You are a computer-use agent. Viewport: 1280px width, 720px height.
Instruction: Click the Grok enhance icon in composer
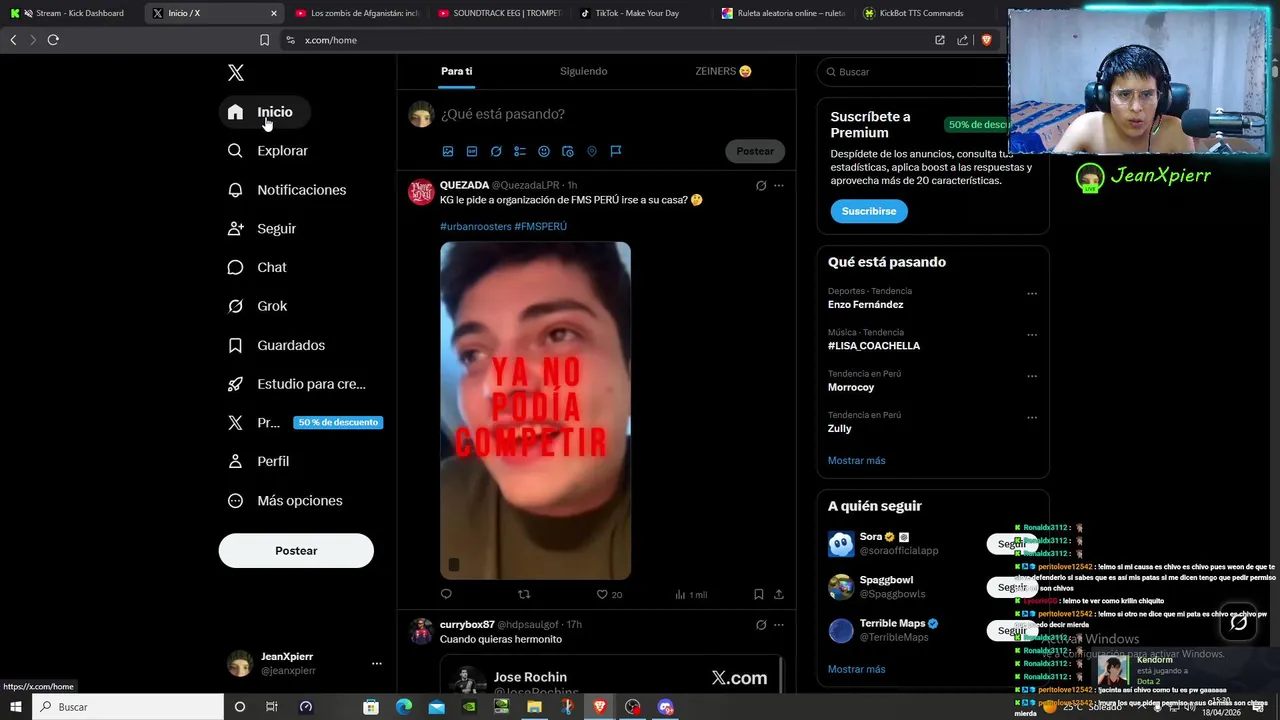tap(496, 151)
